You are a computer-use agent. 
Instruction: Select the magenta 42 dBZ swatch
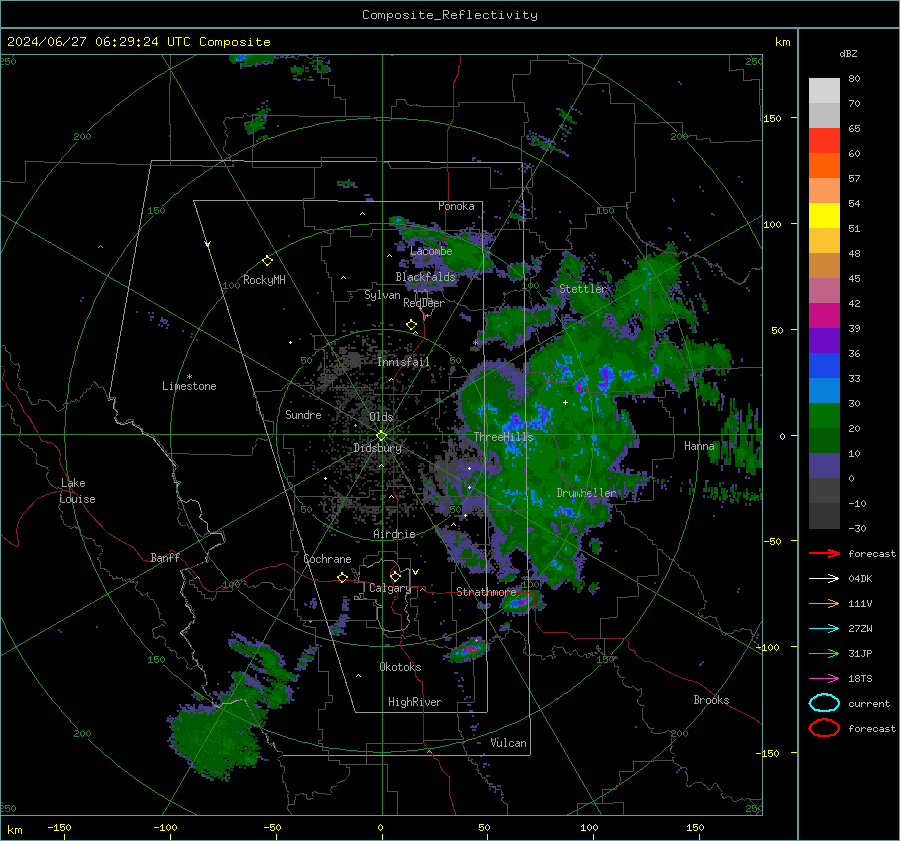(824, 315)
